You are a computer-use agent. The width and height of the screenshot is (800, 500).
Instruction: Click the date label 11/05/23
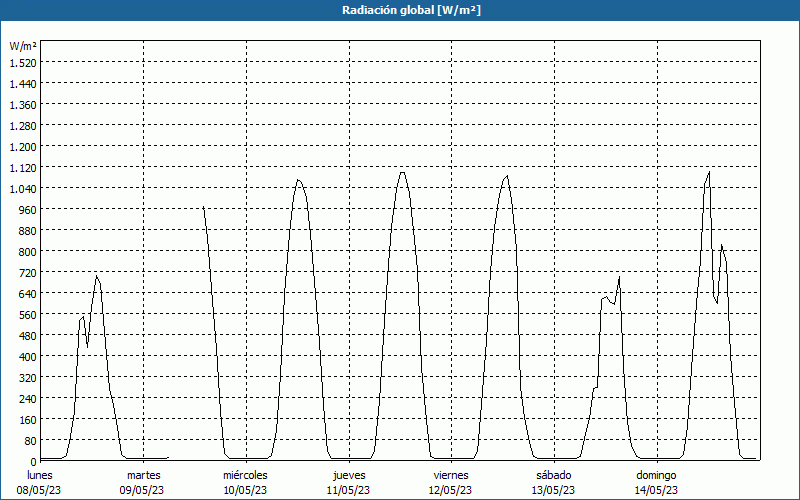[348, 491]
